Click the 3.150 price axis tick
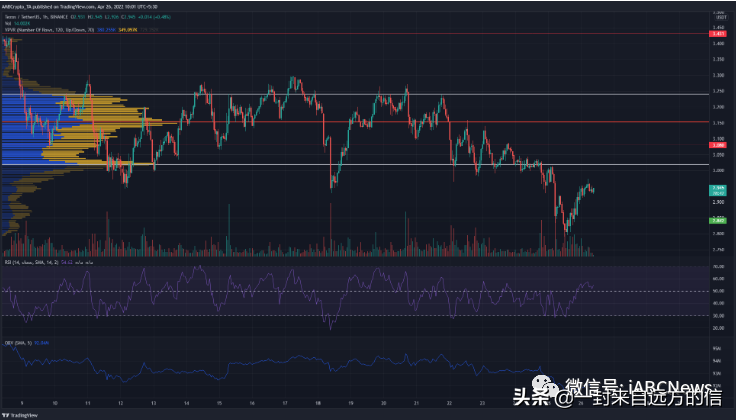This screenshot has width=736, height=420. (x=718, y=123)
